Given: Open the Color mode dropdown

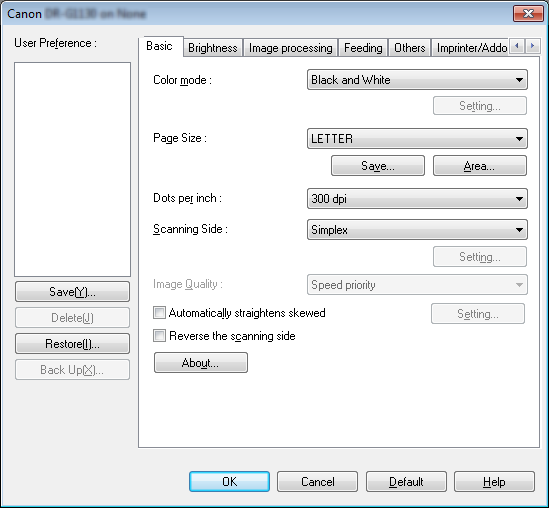Looking at the screenshot, I should point(417,80).
